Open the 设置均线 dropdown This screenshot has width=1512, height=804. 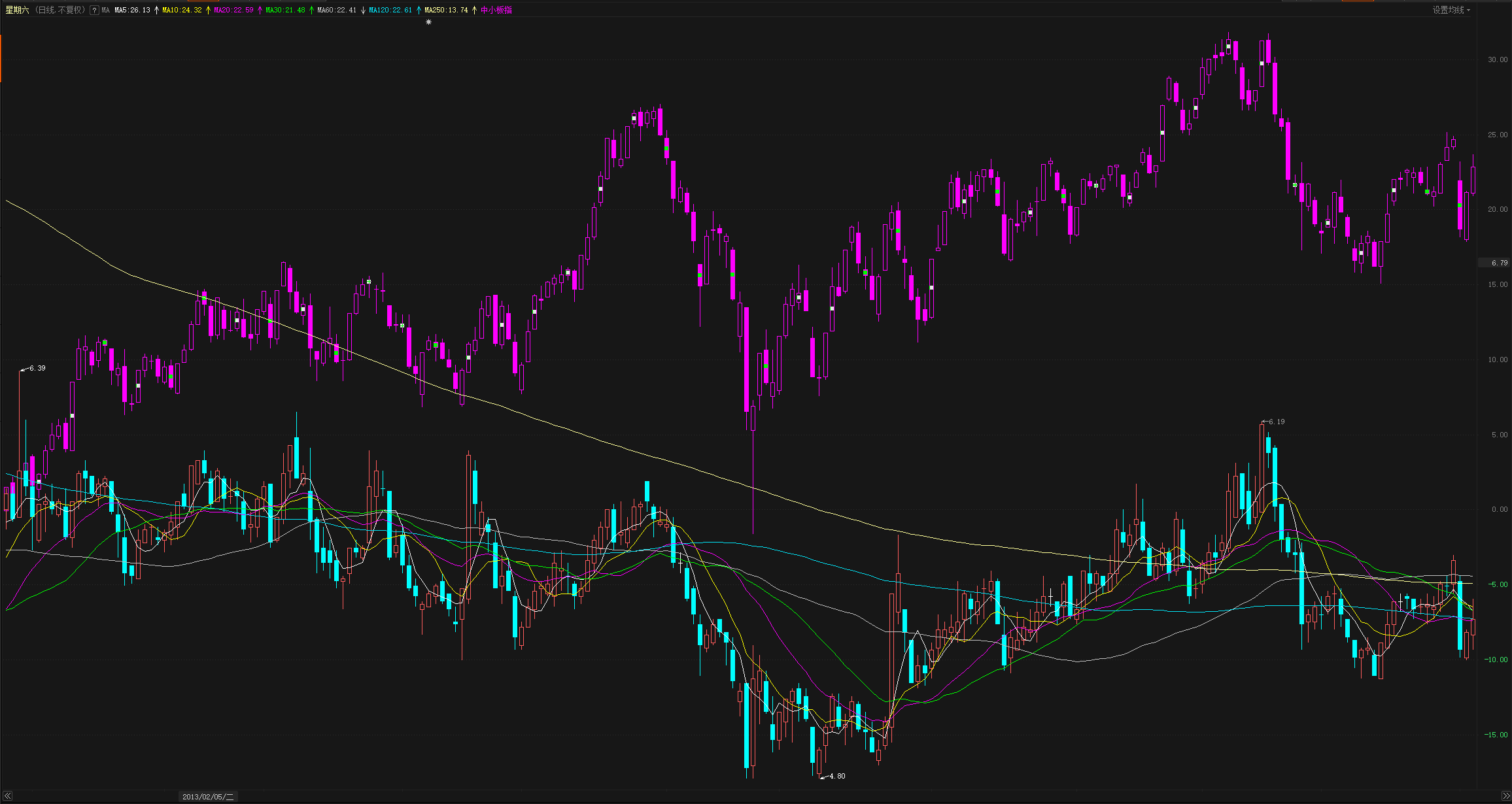1451,10
